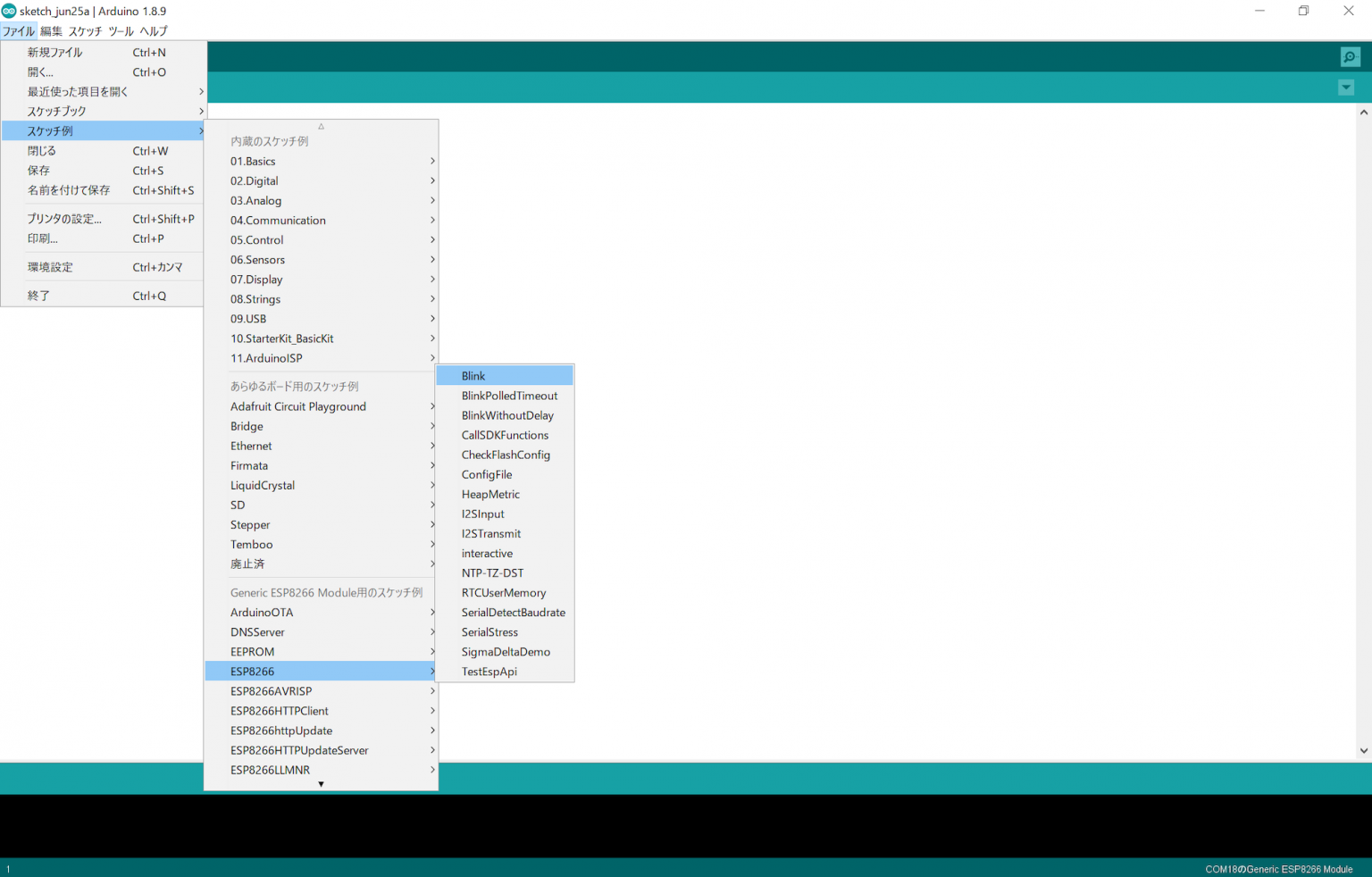Open the CheckFlashConfig example
The height and width of the screenshot is (877, 1372).
point(505,455)
